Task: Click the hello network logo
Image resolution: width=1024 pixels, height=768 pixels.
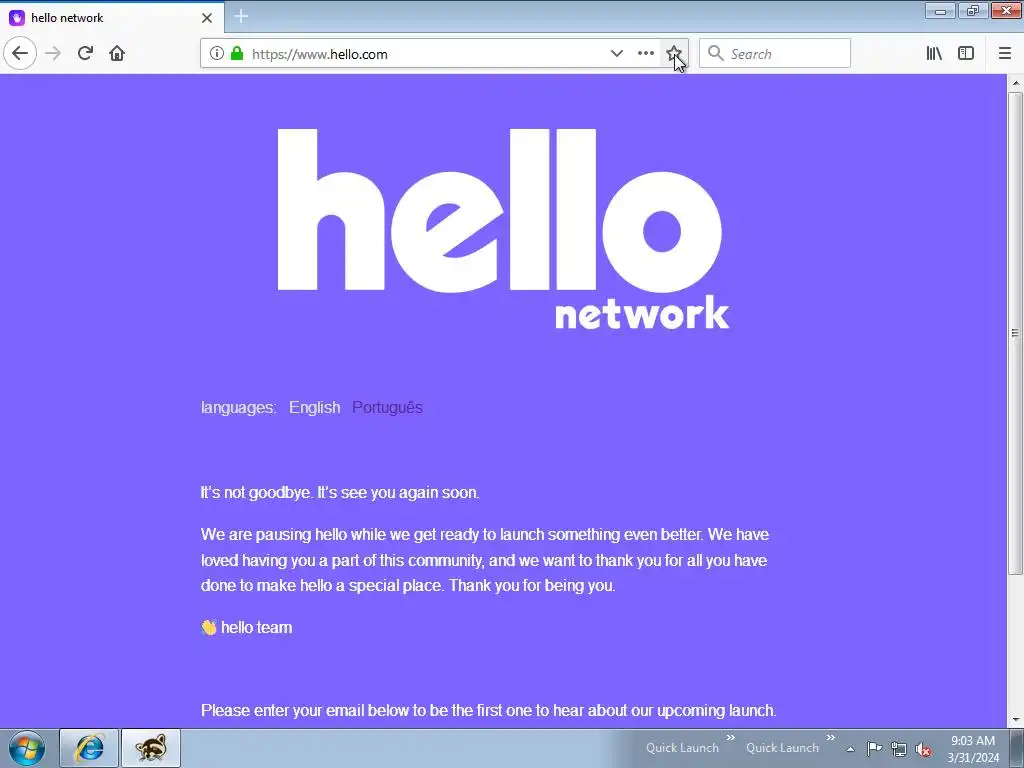Action: tap(504, 229)
